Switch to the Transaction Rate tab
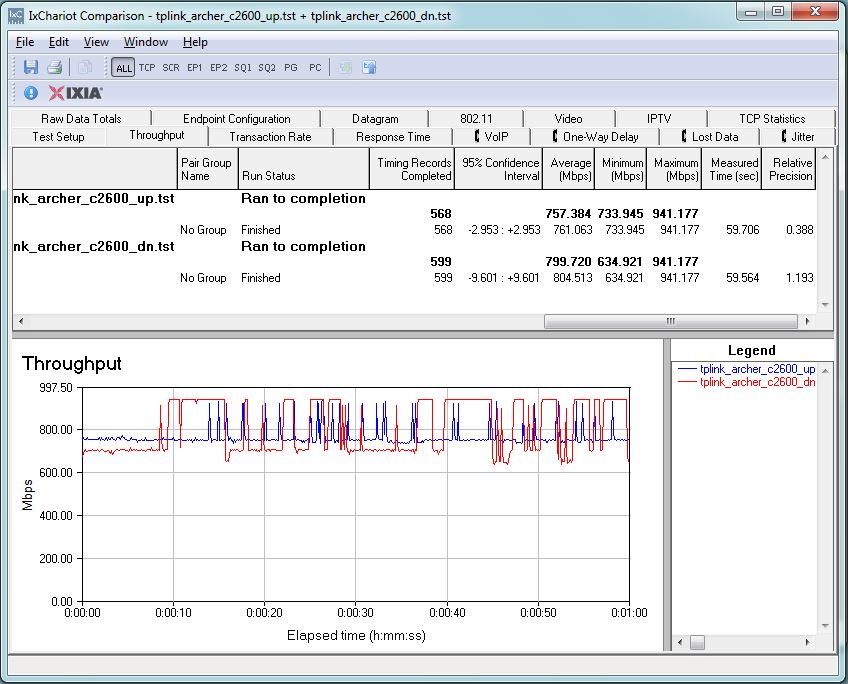 tap(270, 137)
